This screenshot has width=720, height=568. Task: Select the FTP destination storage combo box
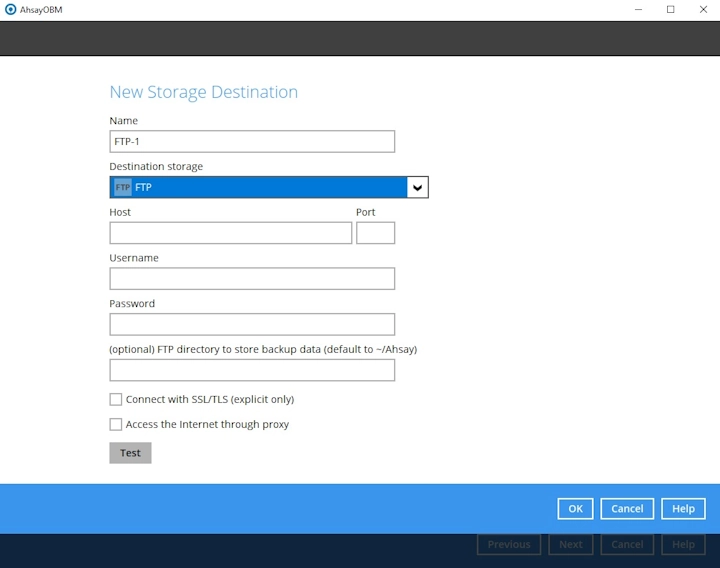pos(269,187)
